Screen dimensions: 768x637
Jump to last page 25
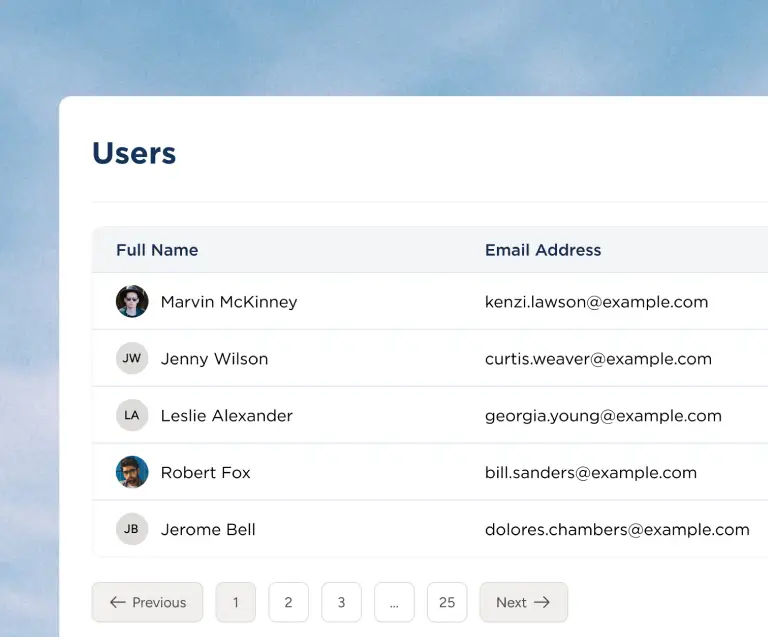pos(447,602)
